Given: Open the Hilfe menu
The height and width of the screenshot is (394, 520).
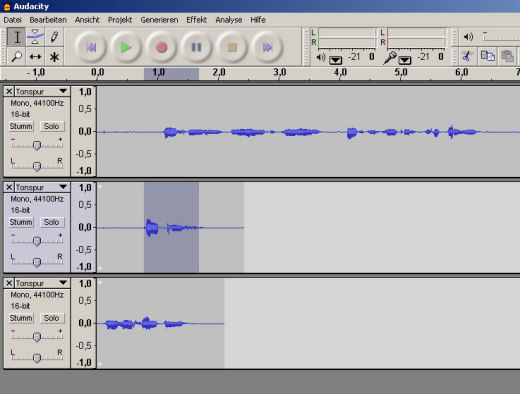Looking at the screenshot, I should coord(258,20).
